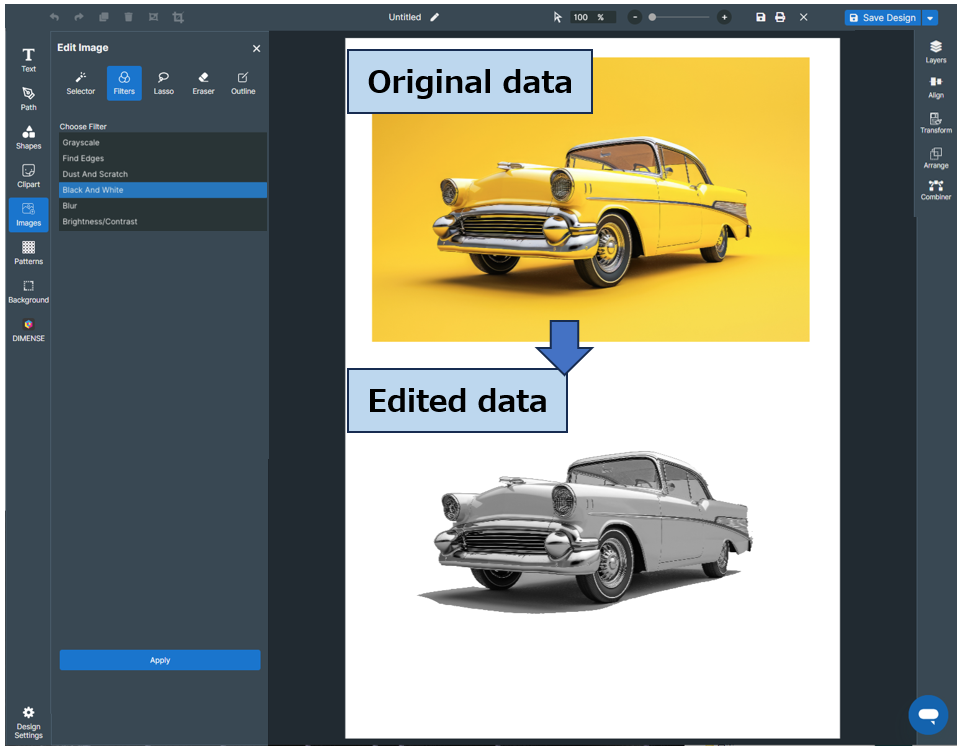
Task: Switch to the Lasso tab
Action: coord(163,83)
